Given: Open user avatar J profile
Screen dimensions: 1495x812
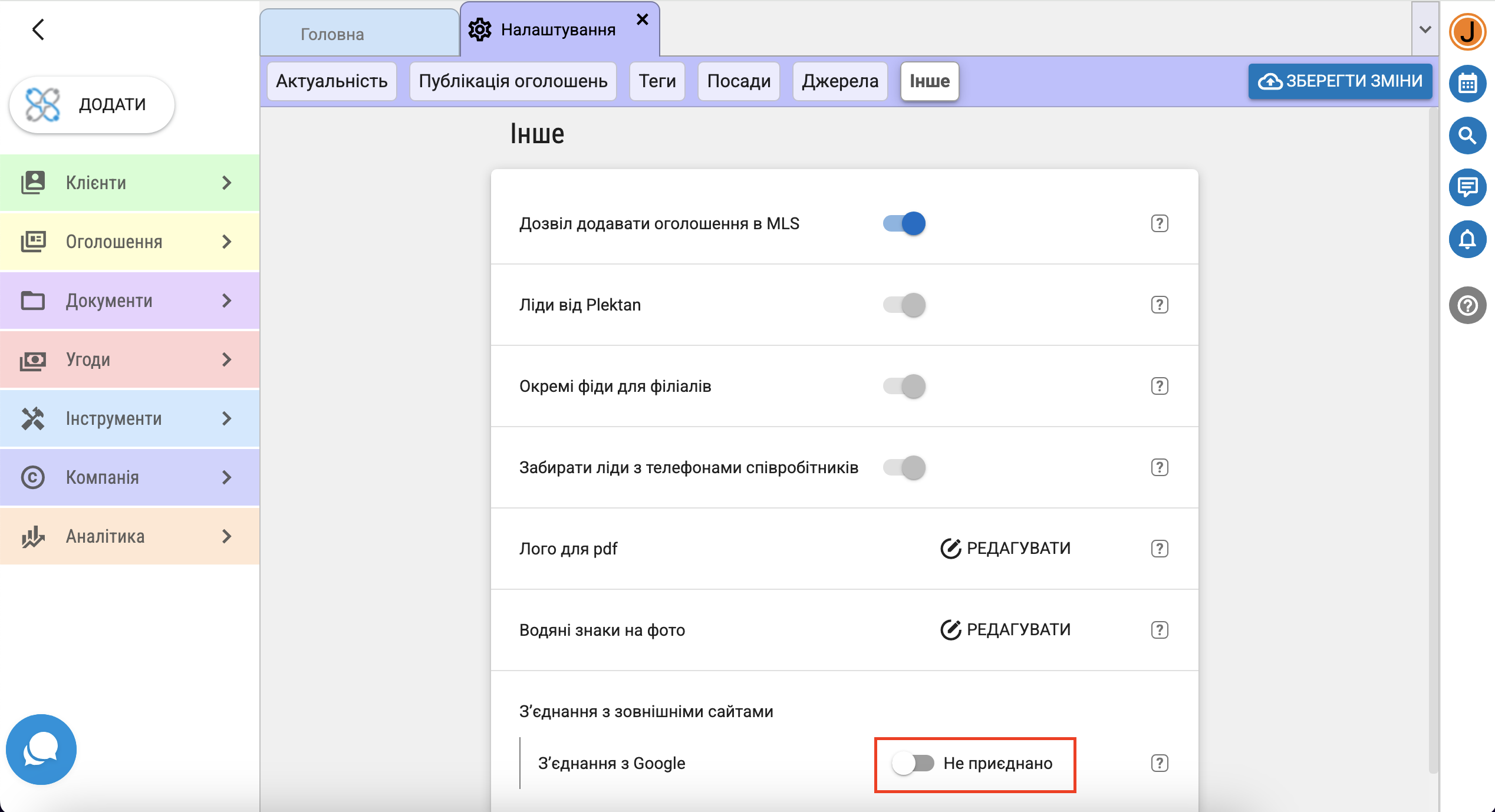Looking at the screenshot, I should (1467, 32).
